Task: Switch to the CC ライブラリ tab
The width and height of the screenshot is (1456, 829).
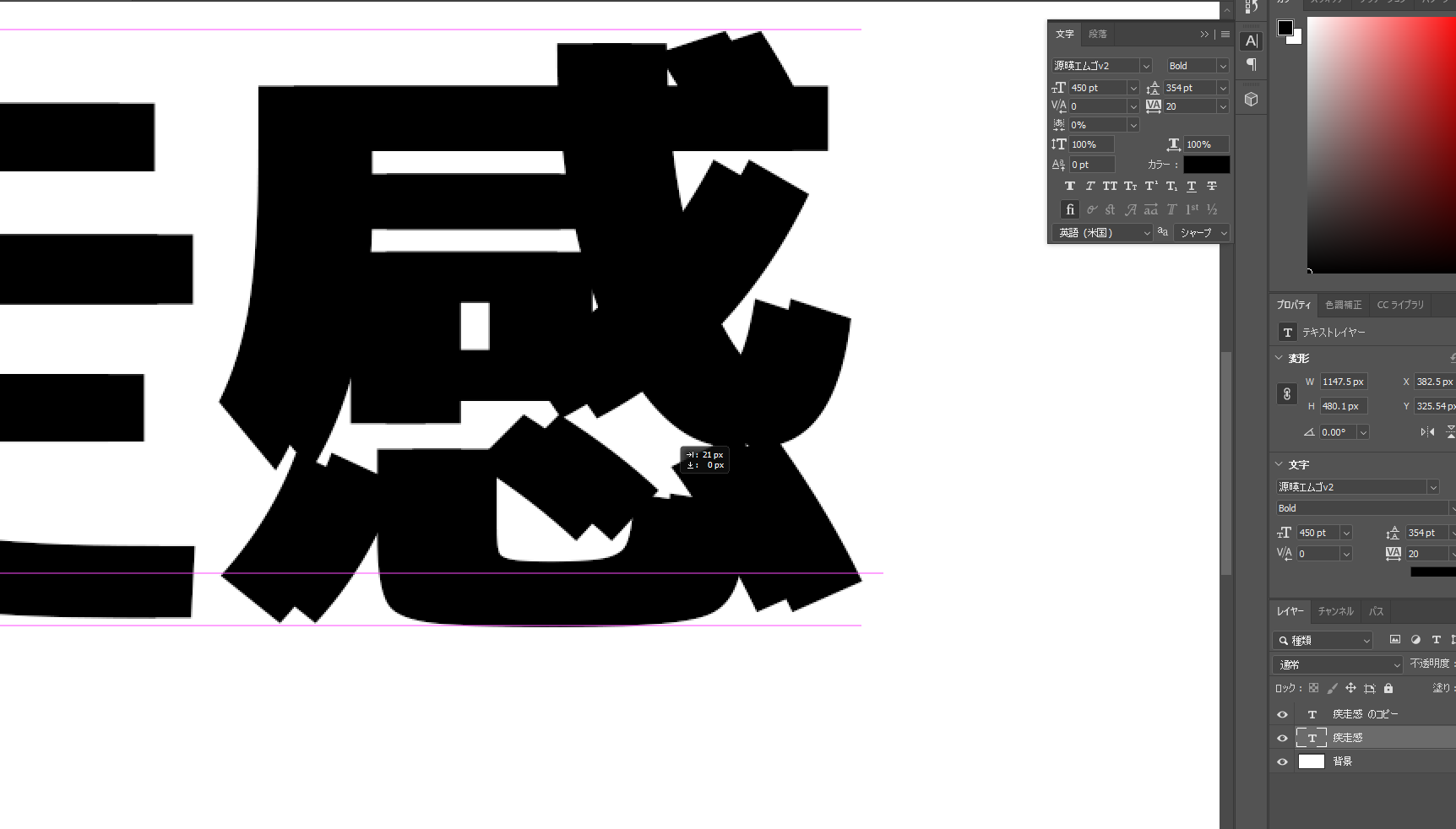Action: (x=1400, y=305)
